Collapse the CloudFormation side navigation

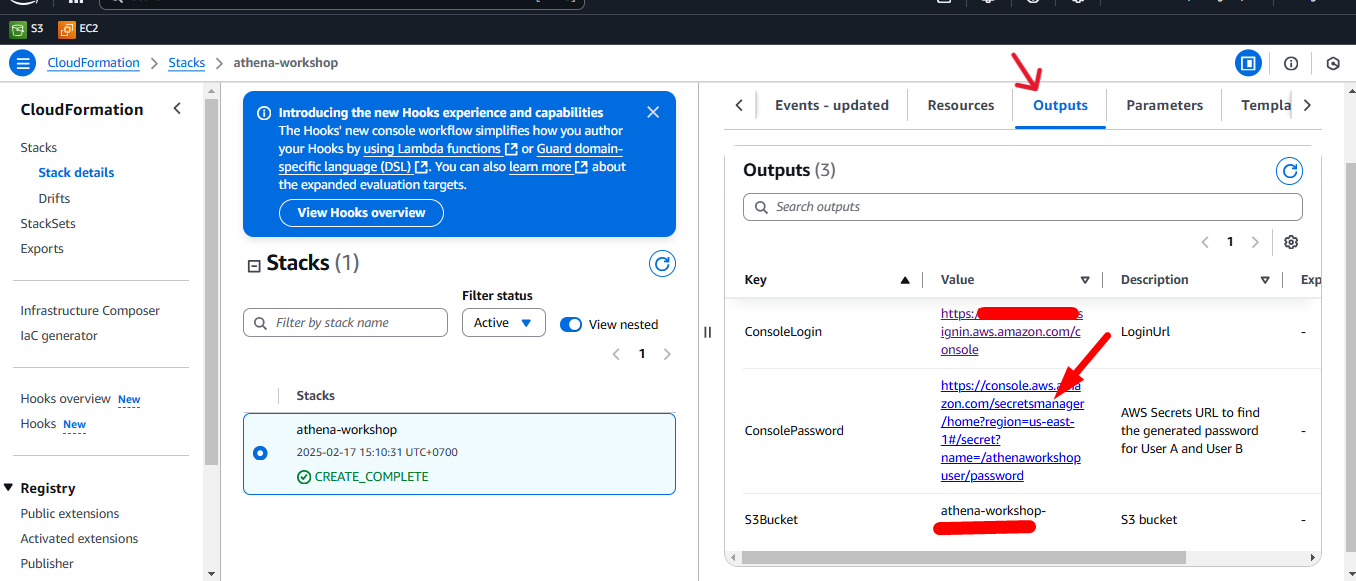coord(177,109)
